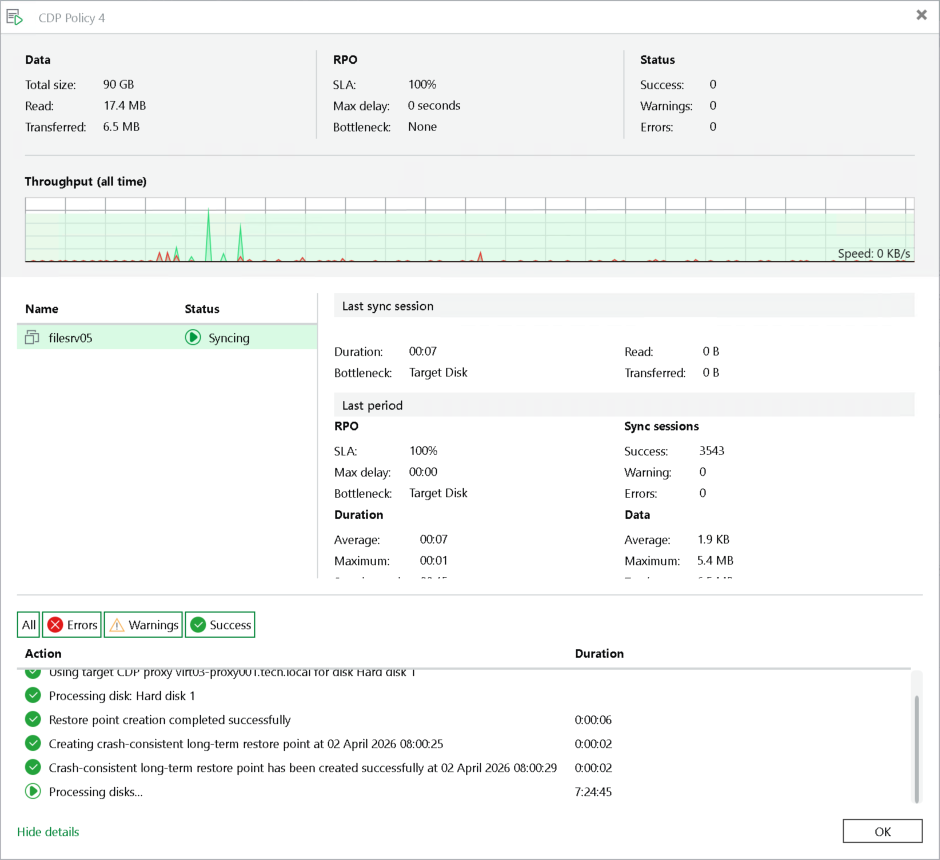Toggle the Success filter button
Viewport: 940px width, 860px height.
(x=220, y=624)
